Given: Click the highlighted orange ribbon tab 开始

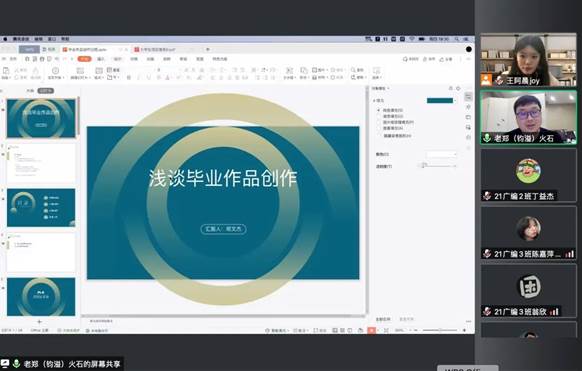Looking at the screenshot, I should click(x=84, y=59).
